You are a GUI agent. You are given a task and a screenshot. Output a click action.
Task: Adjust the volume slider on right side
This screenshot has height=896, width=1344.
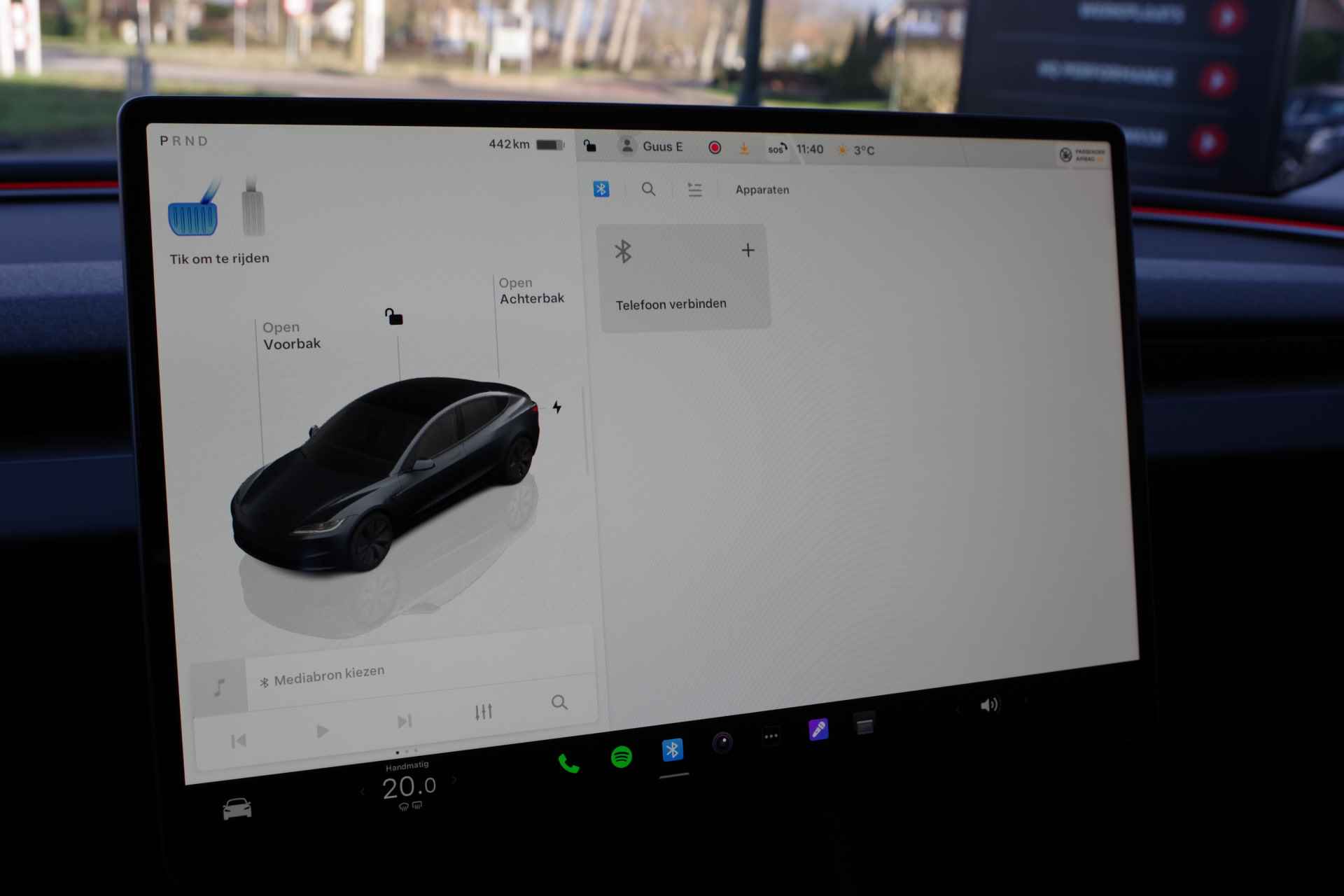(x=988, y=706)
